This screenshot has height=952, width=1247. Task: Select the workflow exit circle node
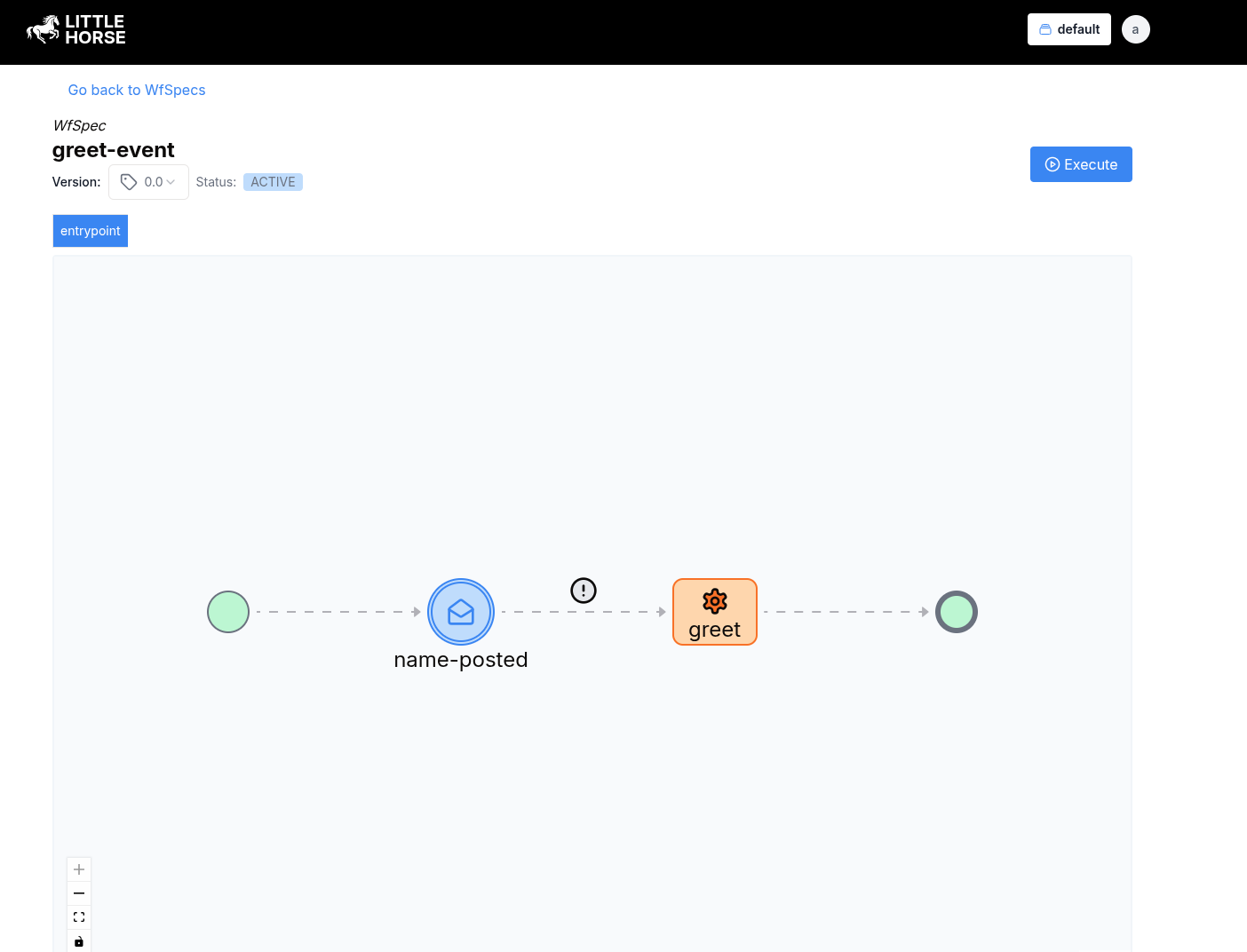[957, 612]
